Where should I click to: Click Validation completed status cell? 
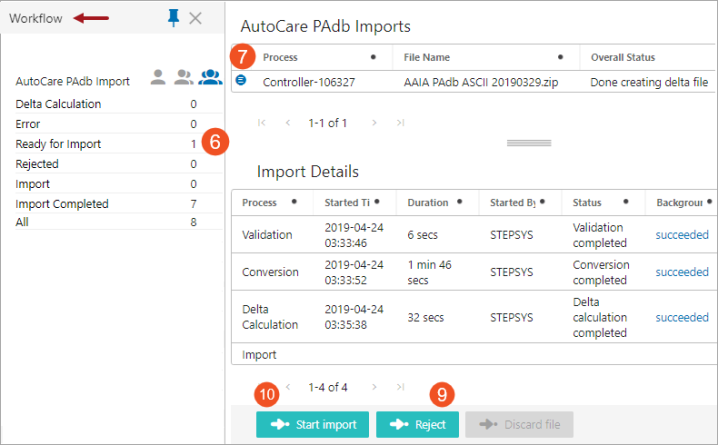(x=599, y=235)
